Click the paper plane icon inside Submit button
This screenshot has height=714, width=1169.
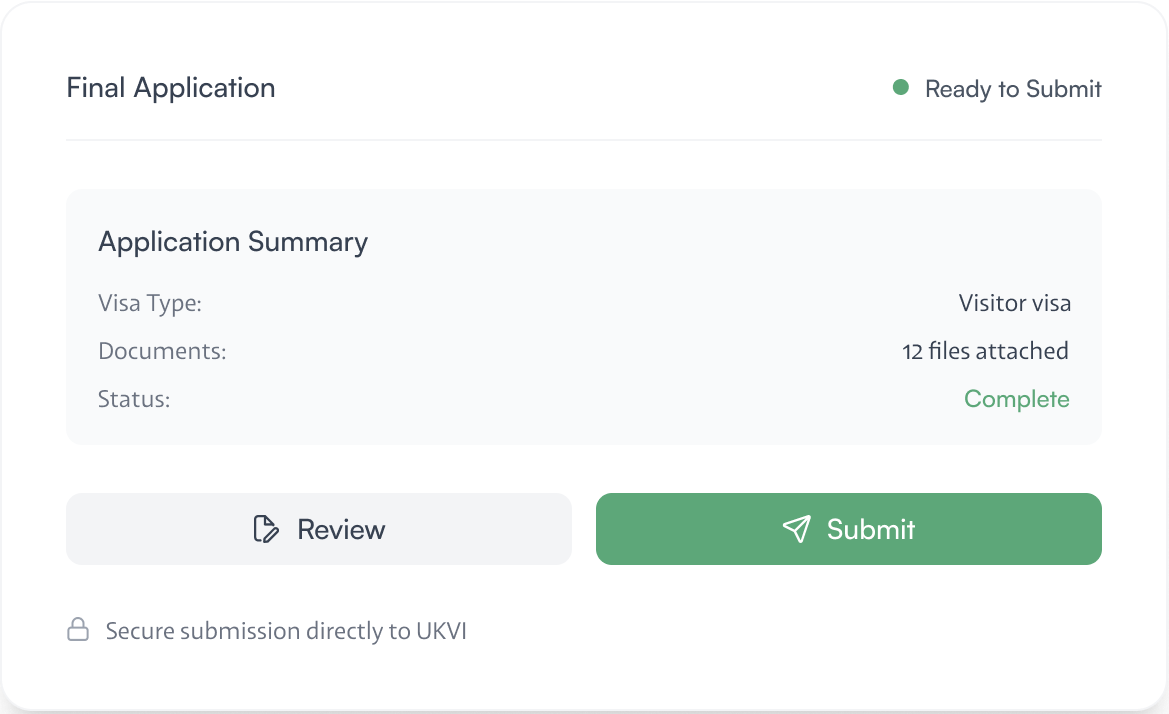click(795, 529)
